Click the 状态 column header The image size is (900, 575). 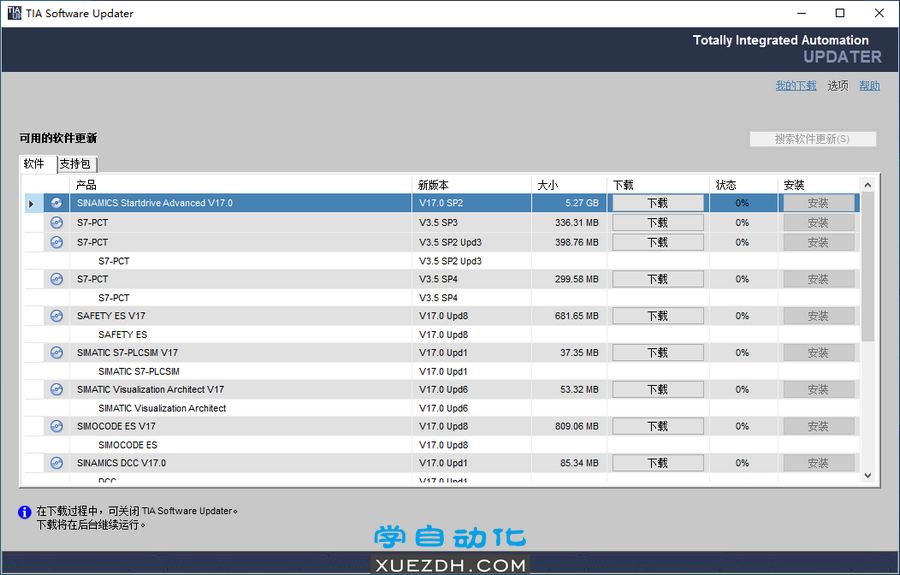pyautogui.click(x=744, y=185)
